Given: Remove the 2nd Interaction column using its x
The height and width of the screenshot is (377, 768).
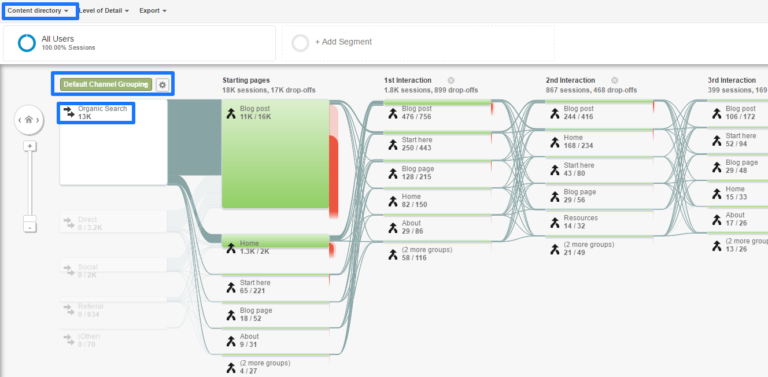Looking at the screenshot, I should click(614, 80).
